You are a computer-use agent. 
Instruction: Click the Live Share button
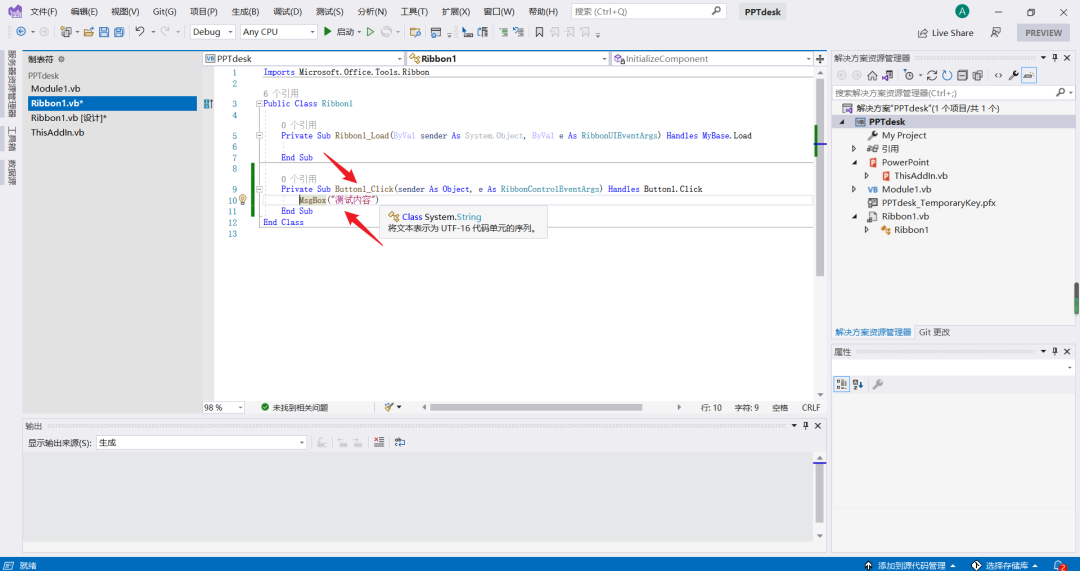[946, 32]
